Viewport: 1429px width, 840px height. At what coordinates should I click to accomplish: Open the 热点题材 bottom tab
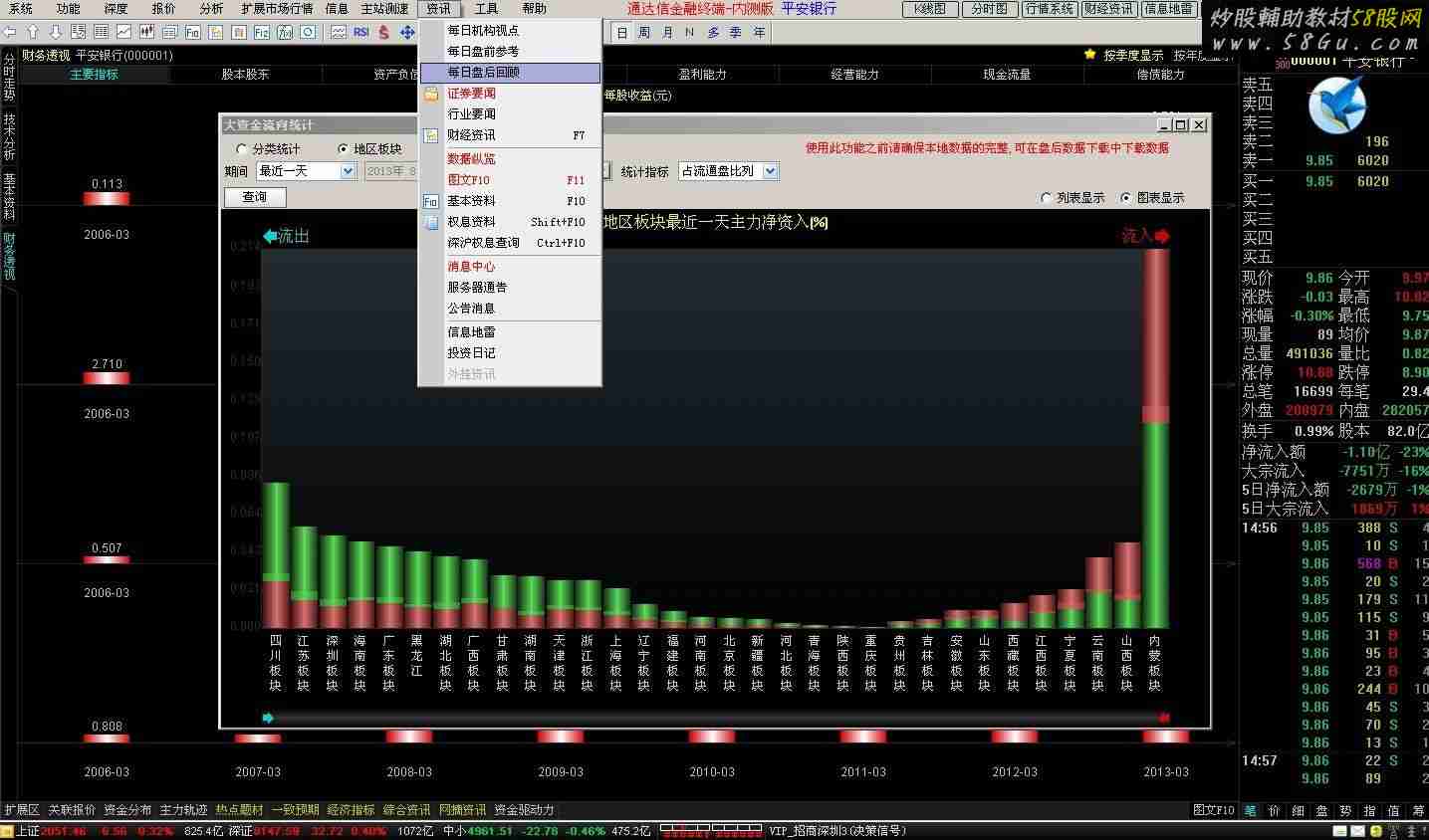pos(239,810)
